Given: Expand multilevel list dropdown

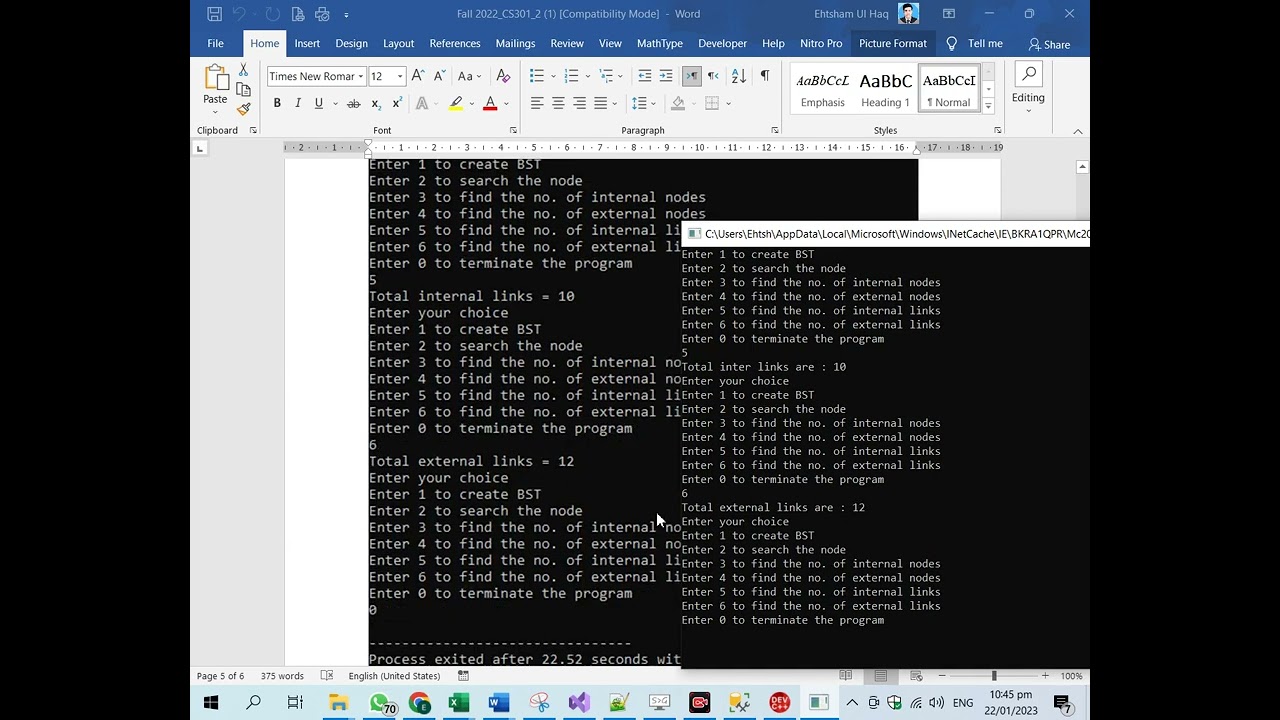Looking at the screenshot, I should click(621, 76).
